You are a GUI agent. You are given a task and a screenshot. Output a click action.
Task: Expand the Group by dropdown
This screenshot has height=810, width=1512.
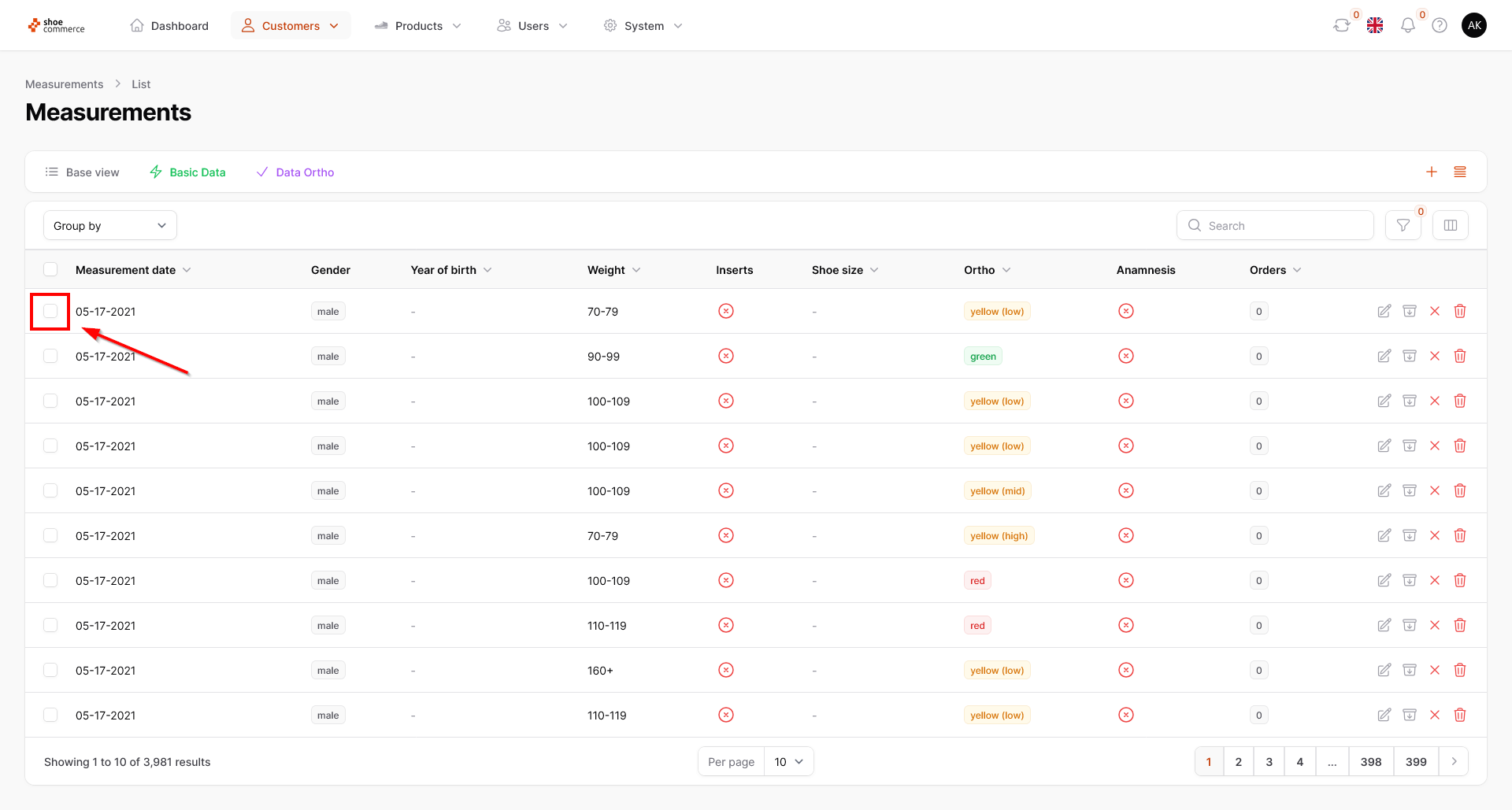[109, 226]
